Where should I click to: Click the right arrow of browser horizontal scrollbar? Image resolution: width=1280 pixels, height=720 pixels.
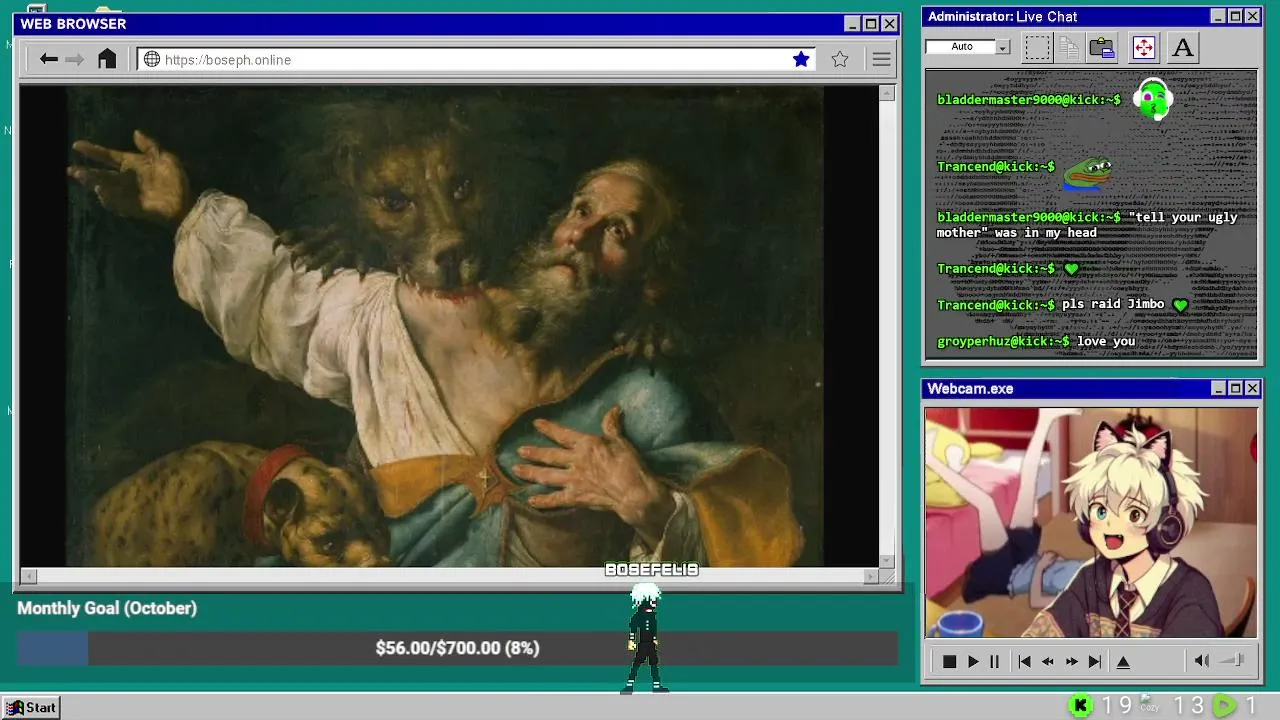(x=871, y=576)
